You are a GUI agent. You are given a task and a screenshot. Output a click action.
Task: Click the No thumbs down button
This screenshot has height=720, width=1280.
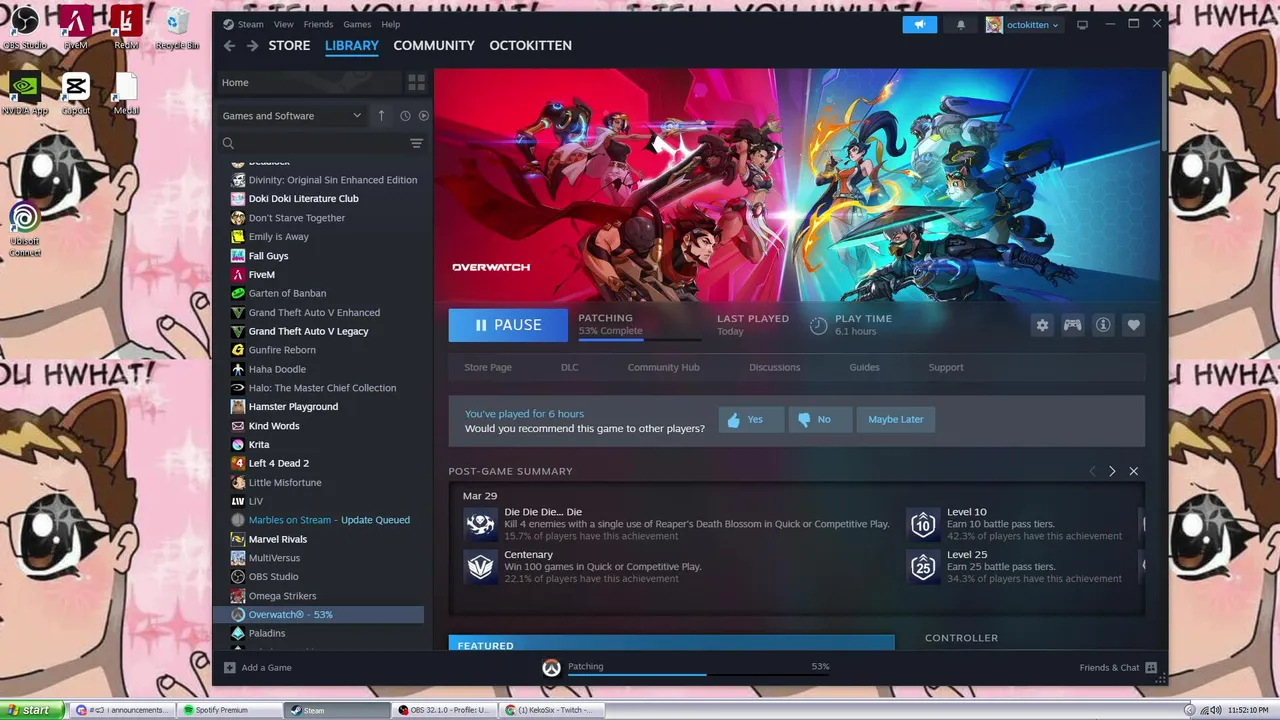click(x=820, y=420)
